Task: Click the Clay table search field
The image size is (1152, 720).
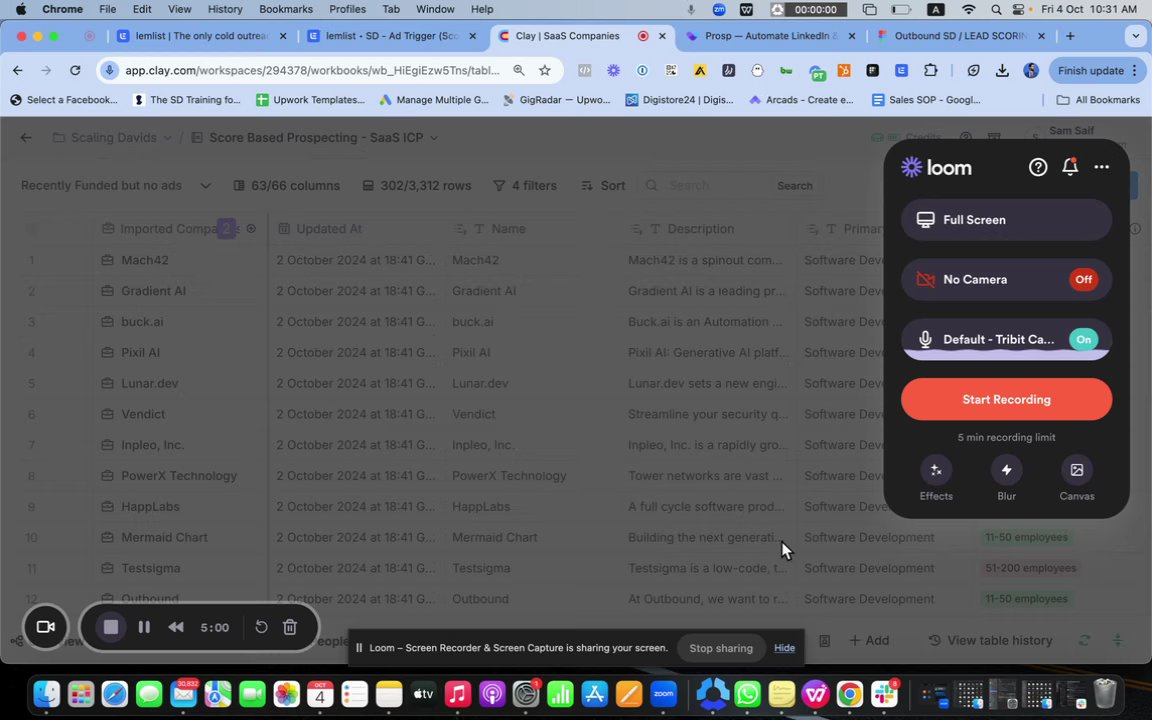Action: click(x=705, y=186)
